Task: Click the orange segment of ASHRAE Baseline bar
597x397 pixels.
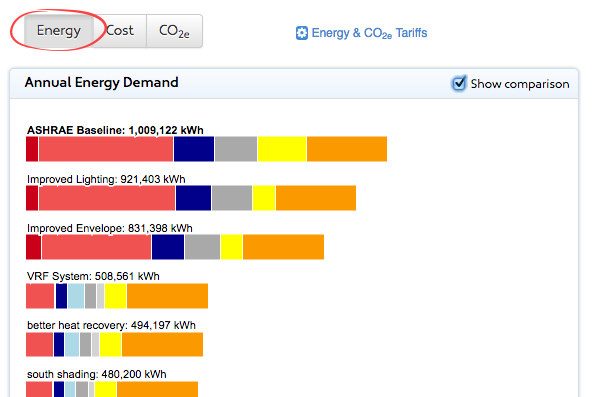Action: pos(347,149)
